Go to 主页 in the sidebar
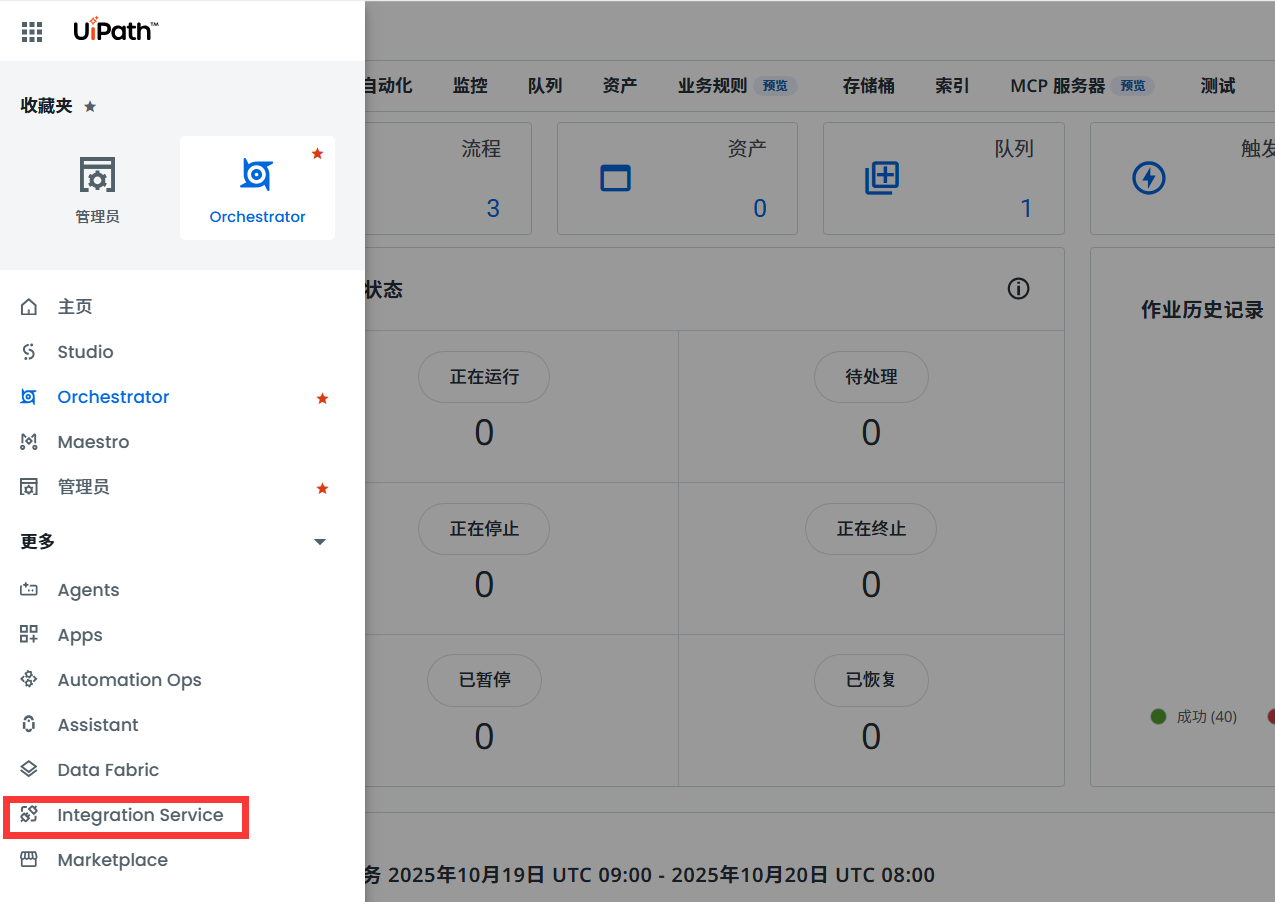This screenshot has width=1275, height=902. click(x=75, y=307)
